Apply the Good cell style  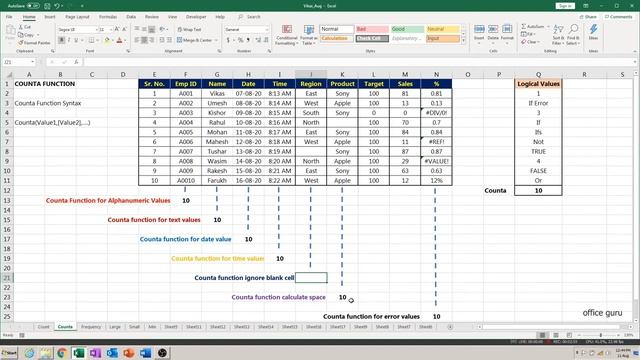(x=407, y=29)
